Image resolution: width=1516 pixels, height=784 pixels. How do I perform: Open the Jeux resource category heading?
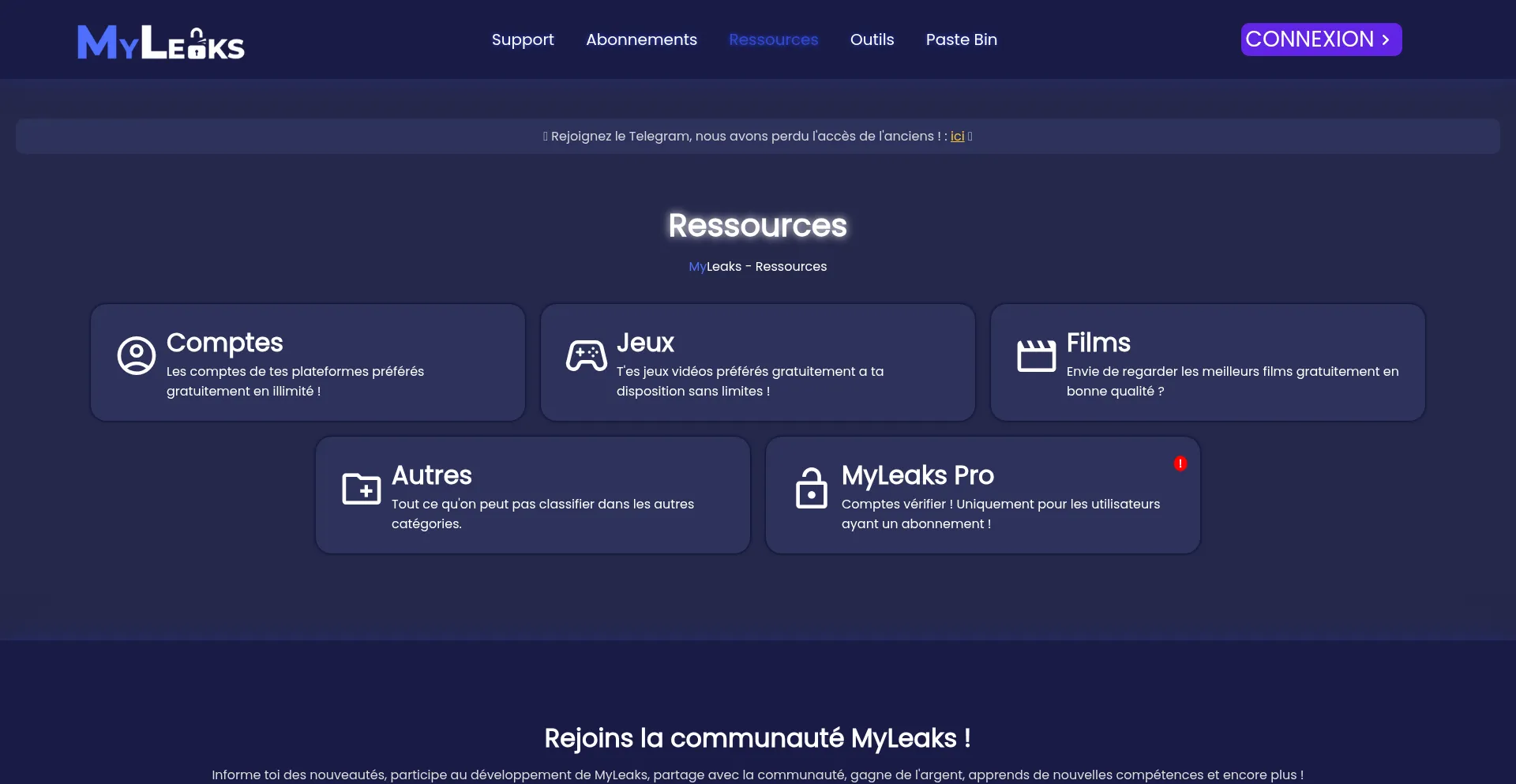[x=645, y=343]
